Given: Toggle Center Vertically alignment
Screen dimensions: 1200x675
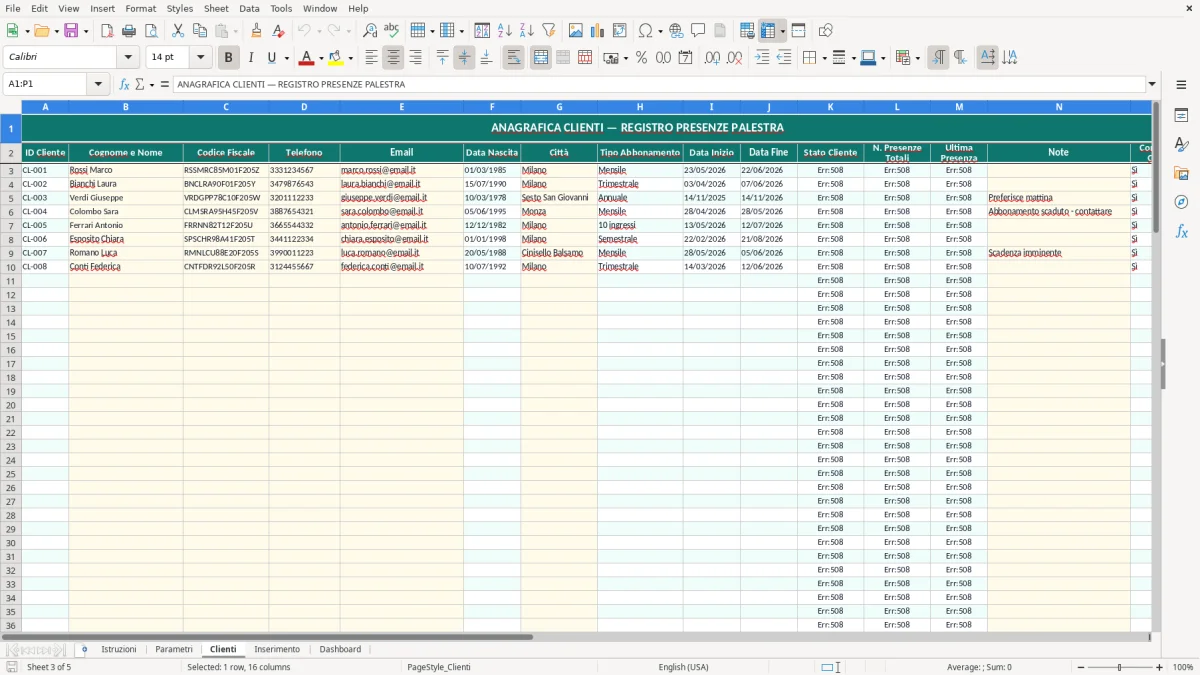Looking at the screenshot, I should tap(464, 58).
